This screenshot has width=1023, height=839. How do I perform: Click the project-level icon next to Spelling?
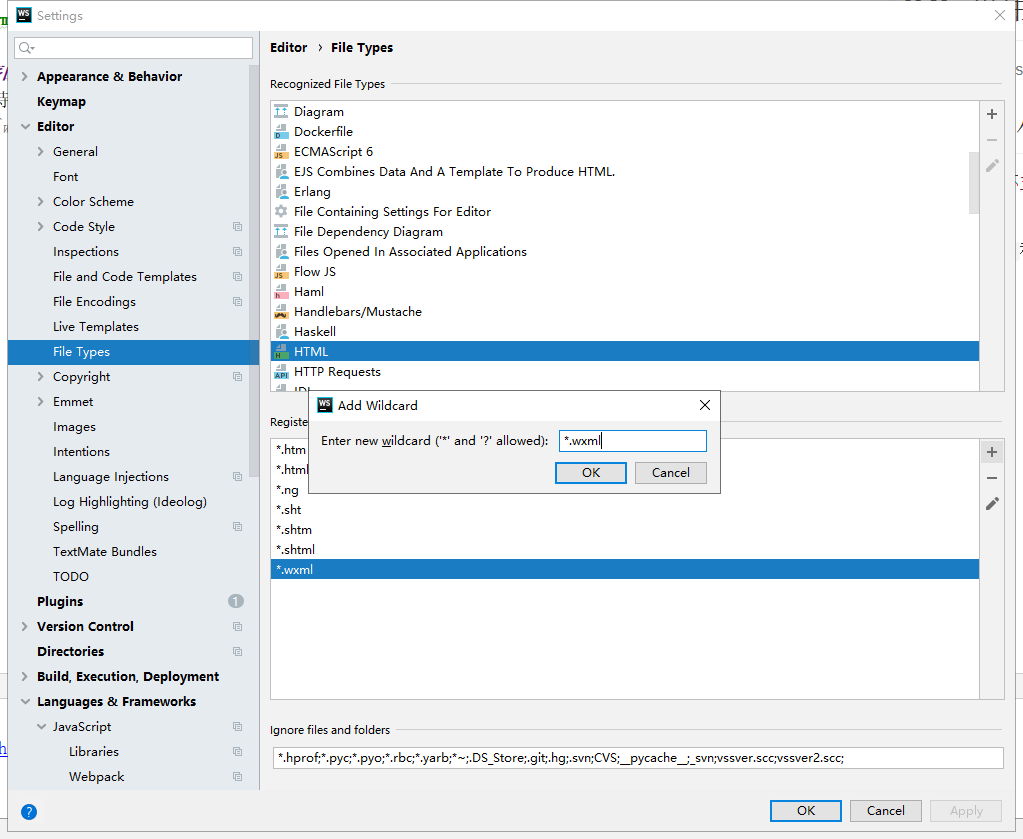click(x=237, y=526)
